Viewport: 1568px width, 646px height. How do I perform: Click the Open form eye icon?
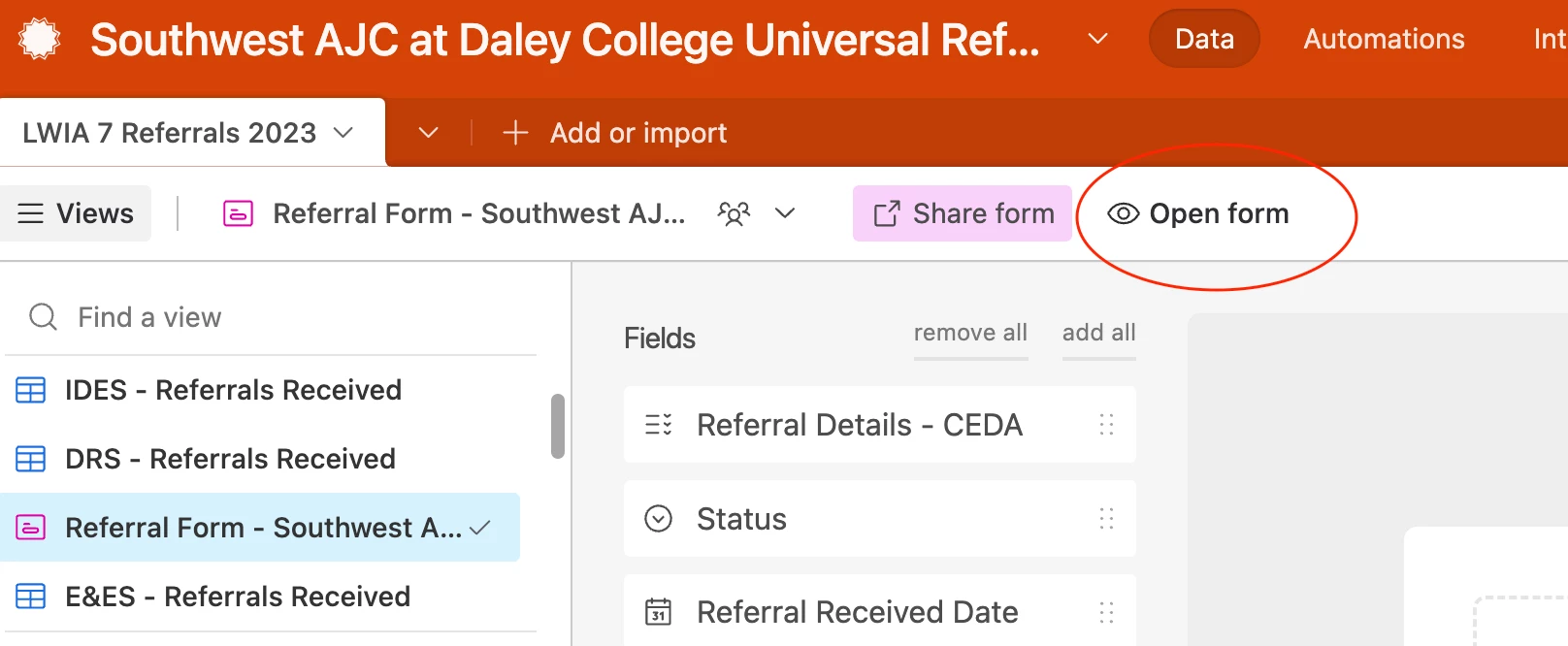pos(1123,213)
